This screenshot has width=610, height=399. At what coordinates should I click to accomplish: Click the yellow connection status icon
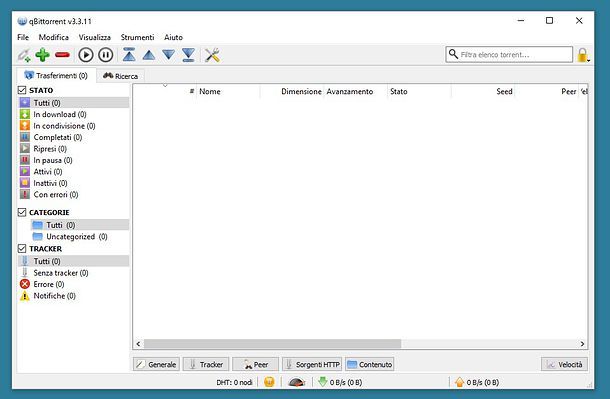pyautogui.click(x=269, y=382)
